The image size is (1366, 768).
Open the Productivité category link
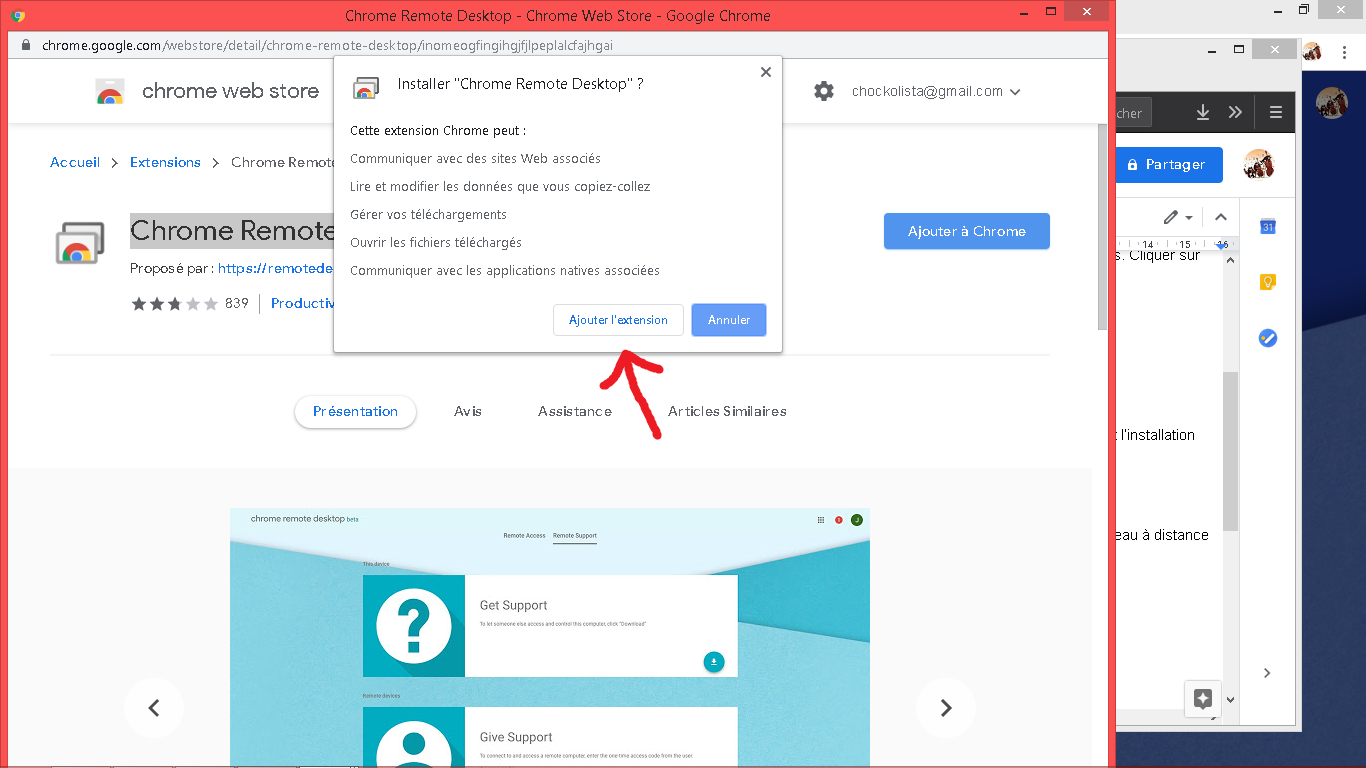coord(302,303)
